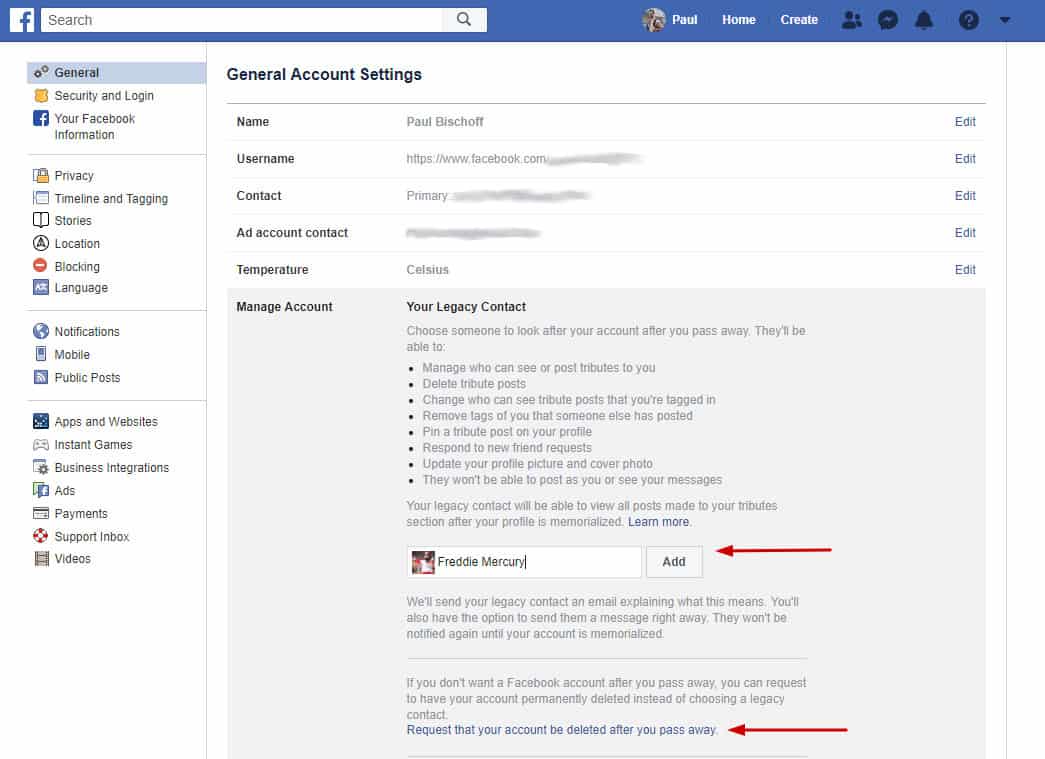
Task: Click the Timeline and Tagging icon
Action: [x=41, y=198]
